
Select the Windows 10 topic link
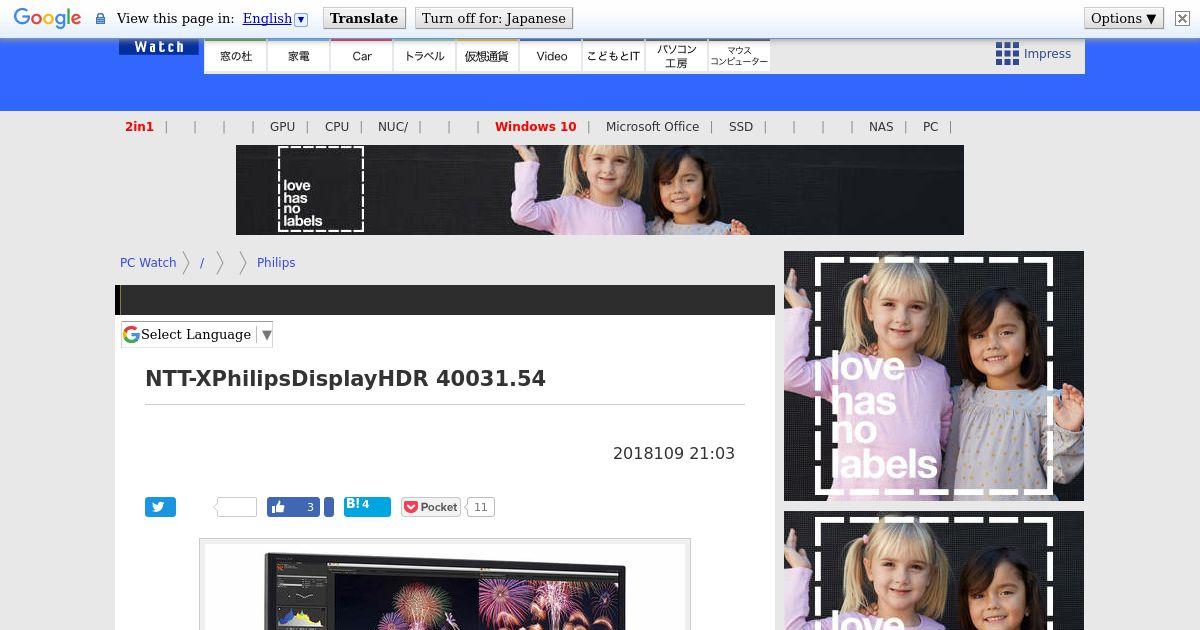point(535,127)
